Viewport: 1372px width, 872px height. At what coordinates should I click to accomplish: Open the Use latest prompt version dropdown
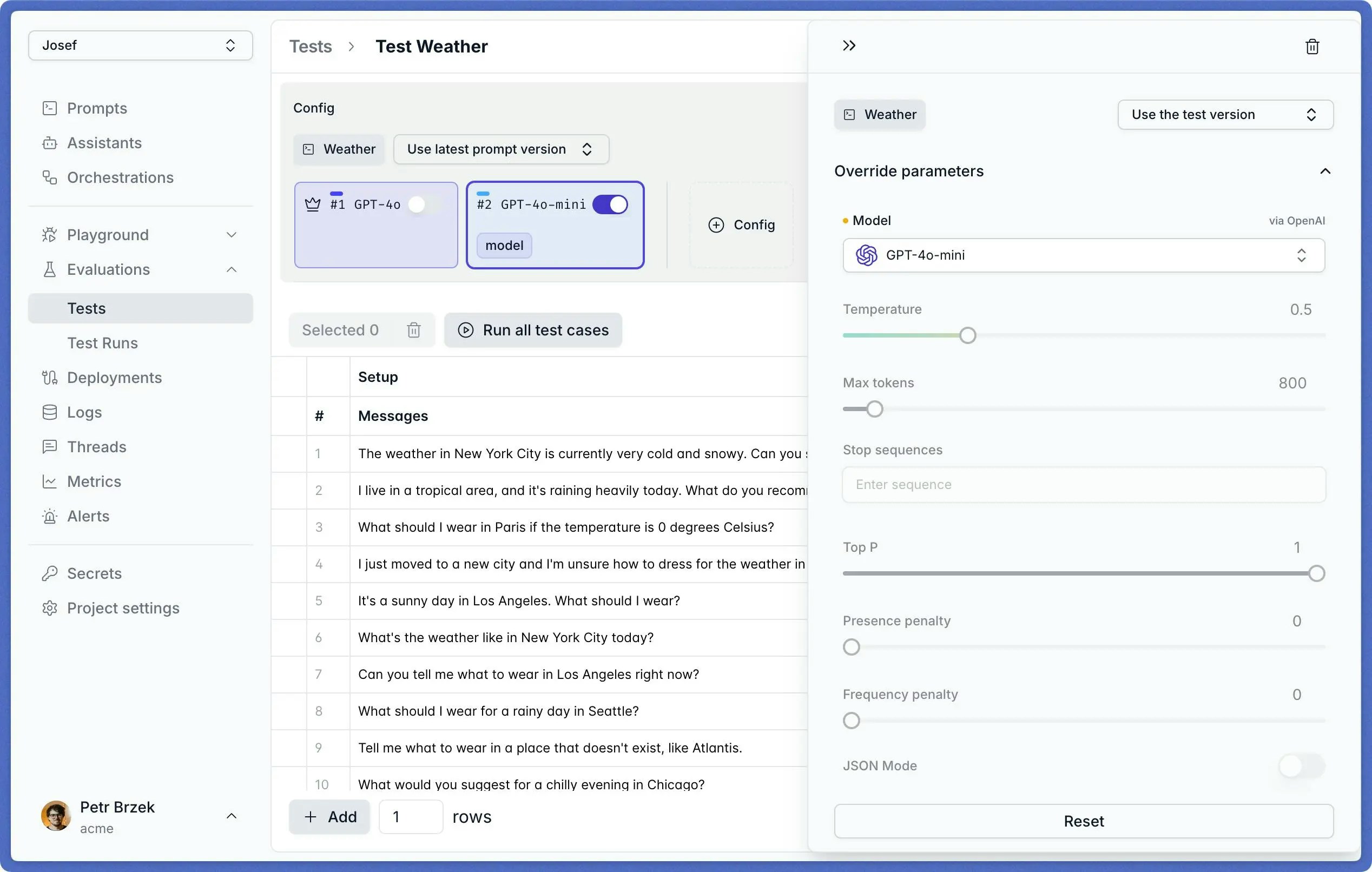[x=501, y=149]
